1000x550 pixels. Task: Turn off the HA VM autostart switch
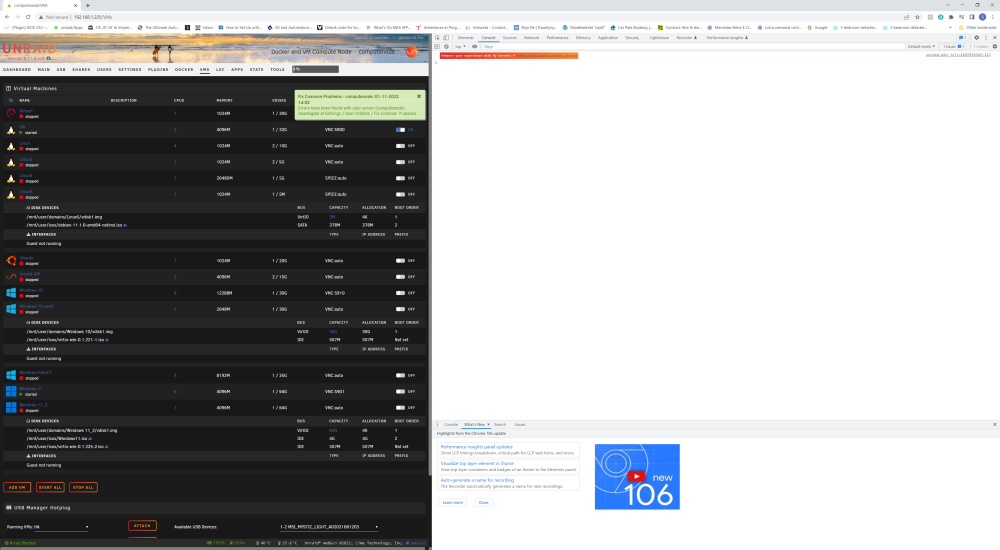point(400,130)
